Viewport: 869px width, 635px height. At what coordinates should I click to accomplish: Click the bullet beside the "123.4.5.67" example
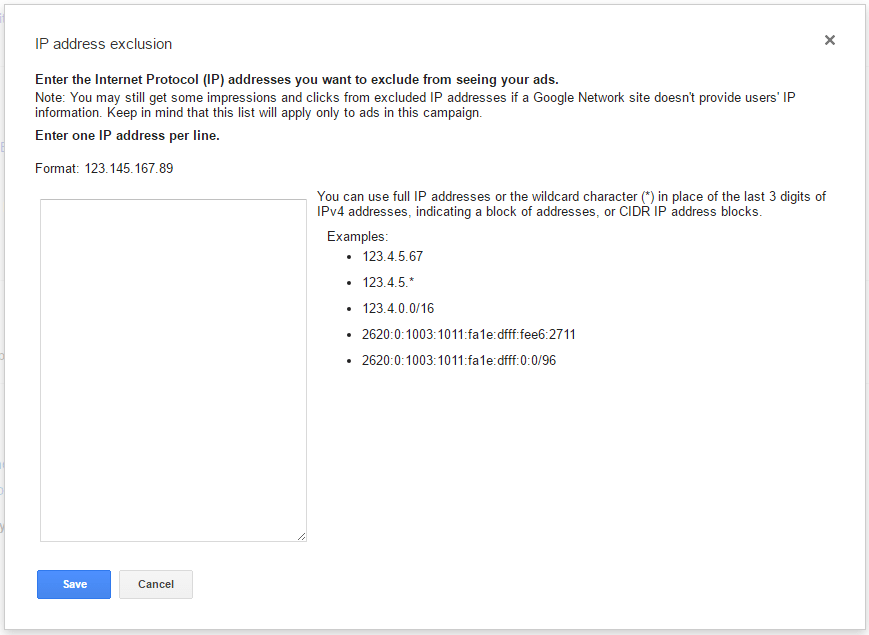point(349,256)
